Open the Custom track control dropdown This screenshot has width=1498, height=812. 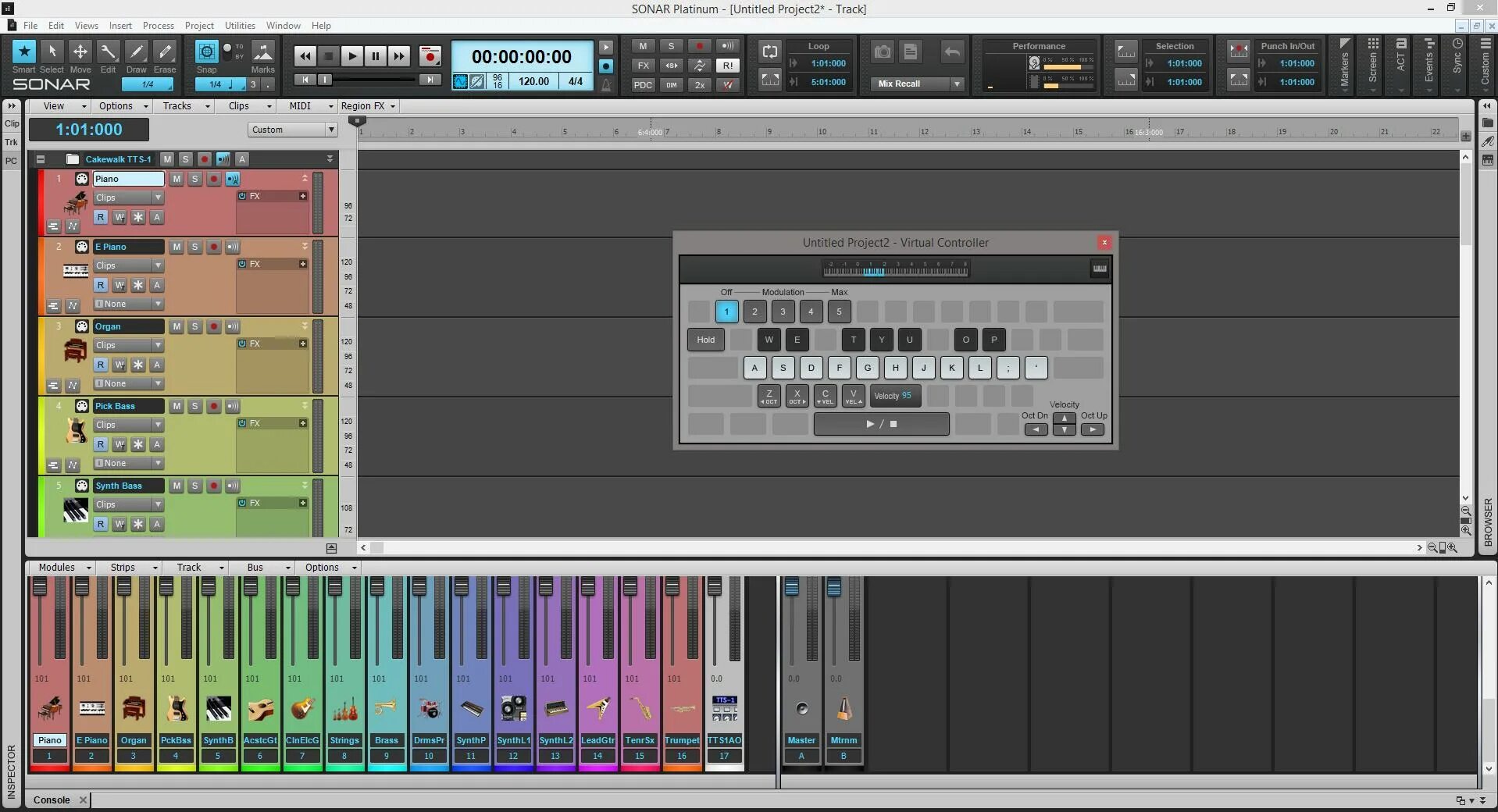click(x=293, y=130)
